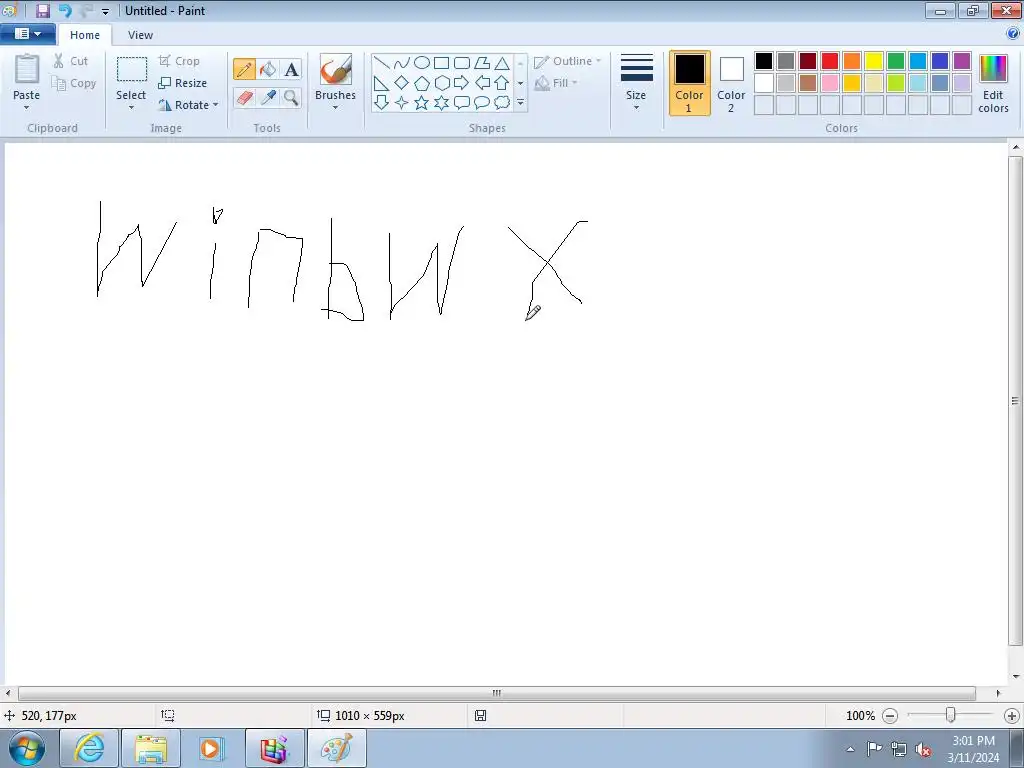Screen dimensions: 1024x768
Task: Pick the red color swatch
Action: click(x=830, y=61)
